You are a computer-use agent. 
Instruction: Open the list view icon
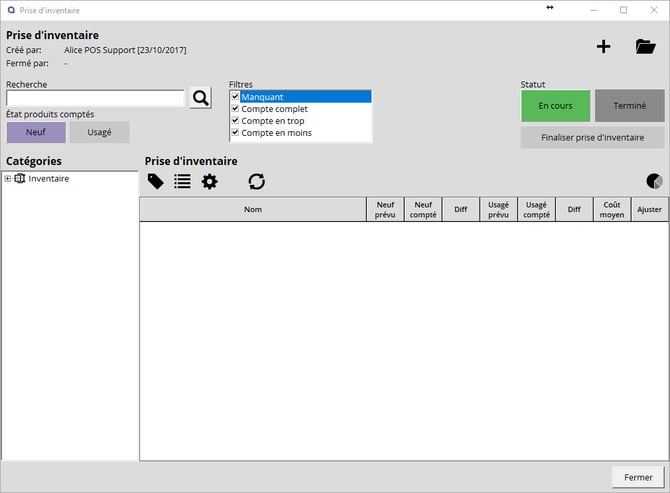pyautogui.click(x=182, y=181)
